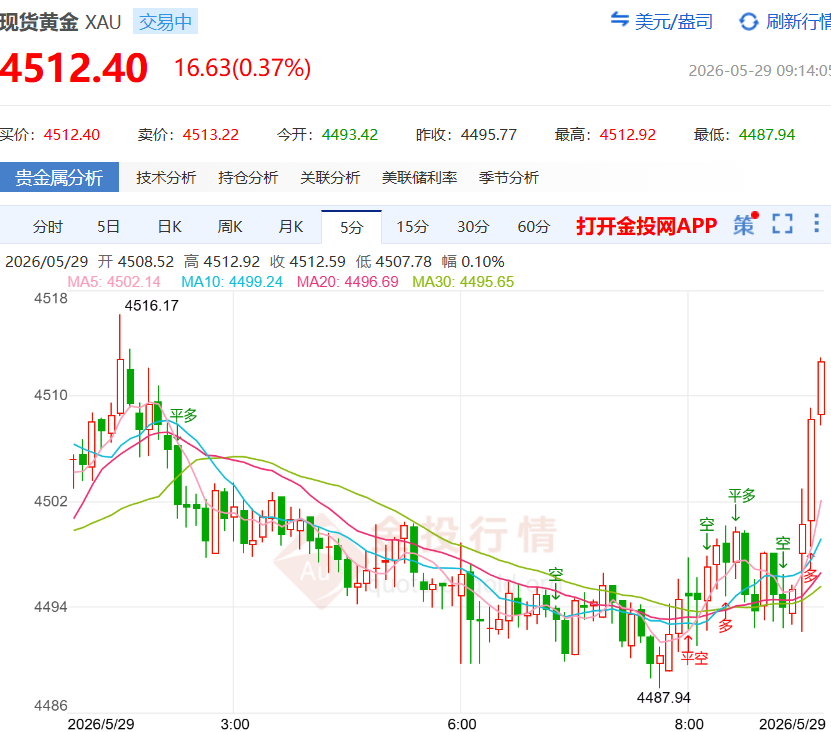Image resolution: width=831 pixels, height=732 pixels.
Task: Click the 3:00 time axis label
Action: point(235,724)
